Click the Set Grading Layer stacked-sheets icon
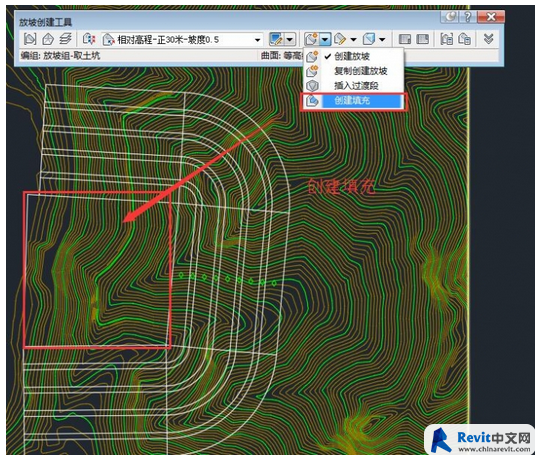Image resolution: width=541 pixels, height=461 pixels. click(66, 39)
